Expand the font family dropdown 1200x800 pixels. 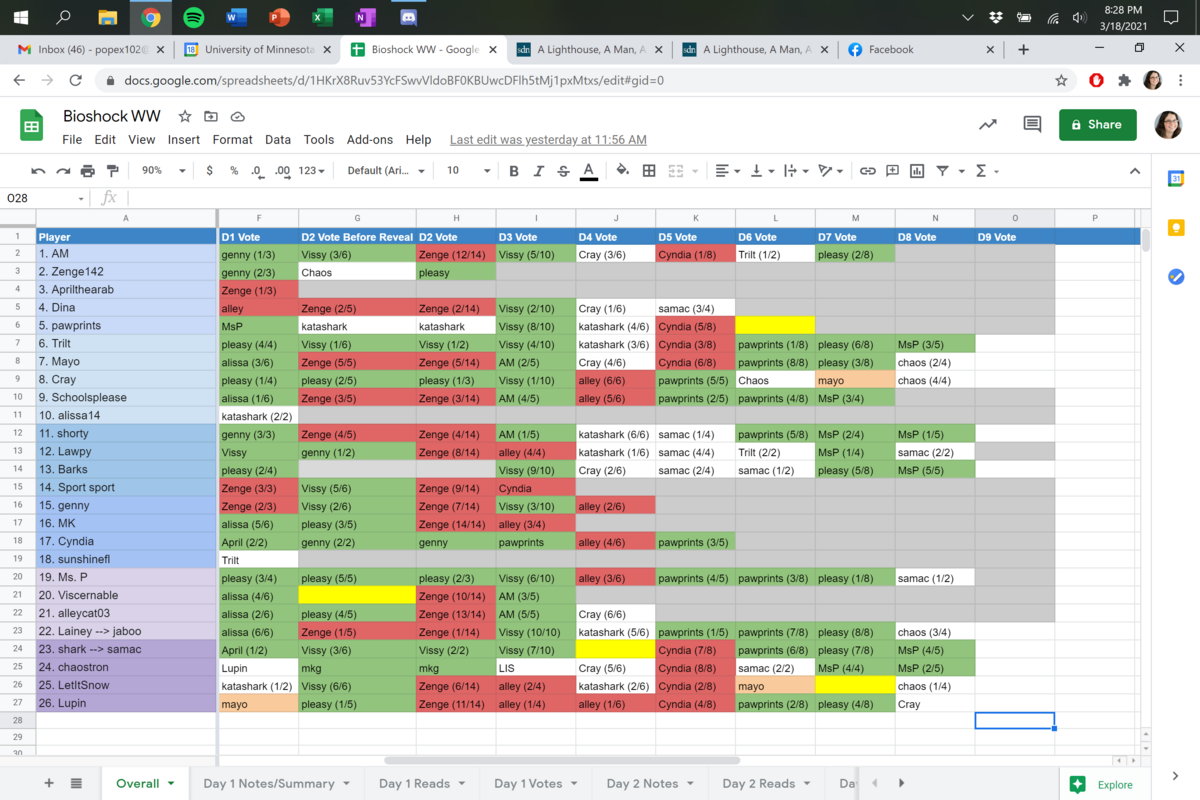tap(386, 171)
